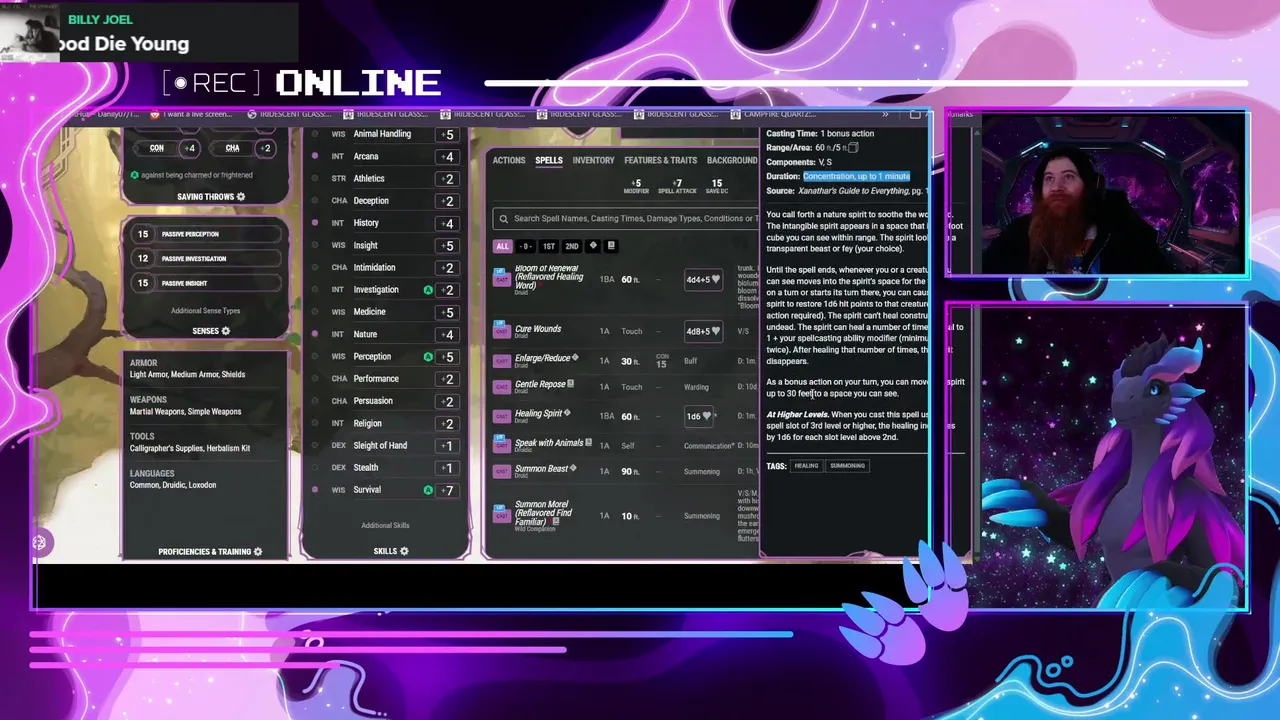Switch to the Inventory tab
This screenshot has width=1280, height=720.
tap(593, 160)
